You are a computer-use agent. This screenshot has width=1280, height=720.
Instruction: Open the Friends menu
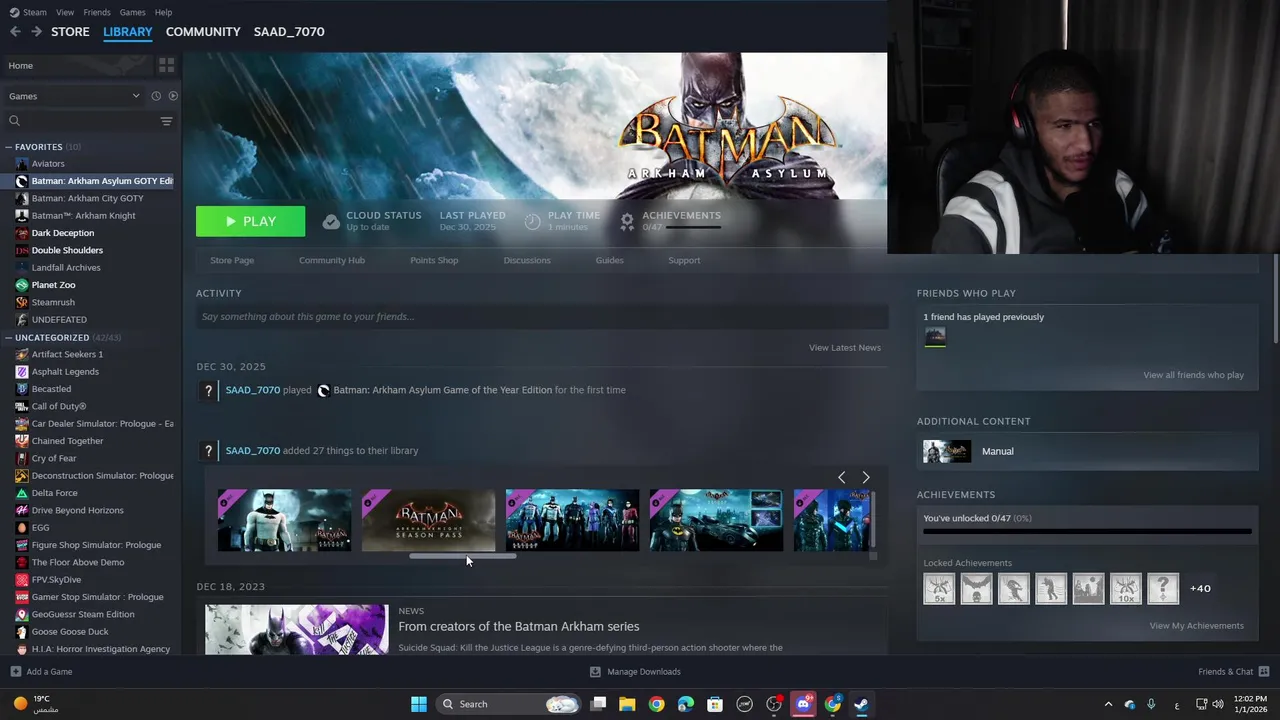pyautogui.click(x=97, y=12)
